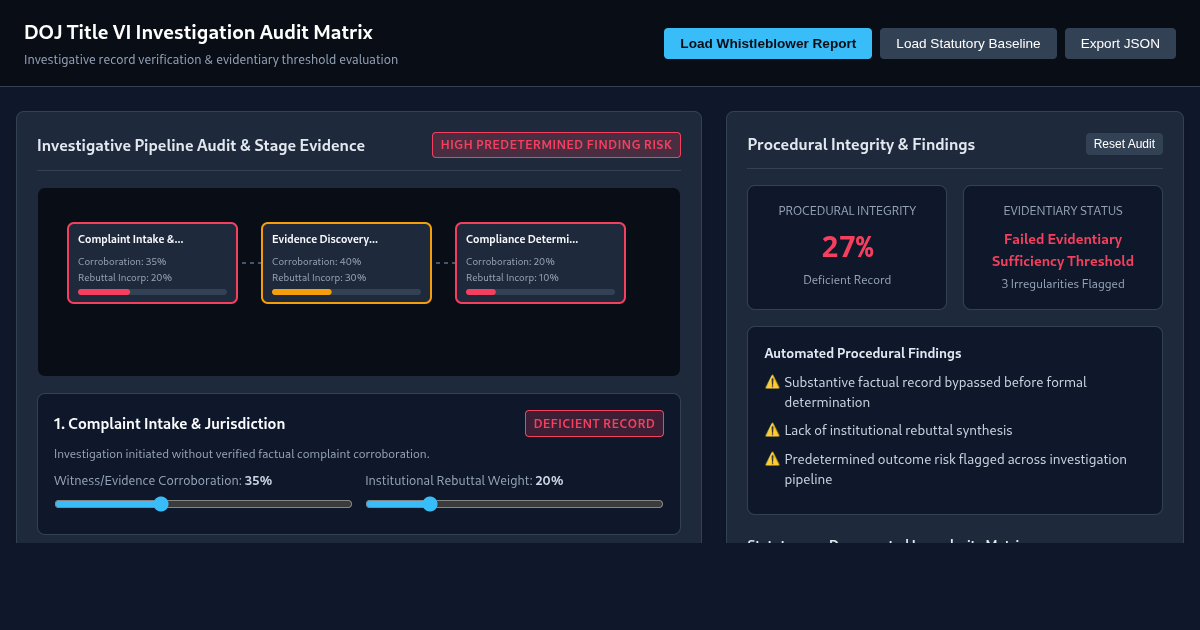Select the Compliance Determination stage card
Viewport: 1200px width, 630px height.
pos(540,263)
